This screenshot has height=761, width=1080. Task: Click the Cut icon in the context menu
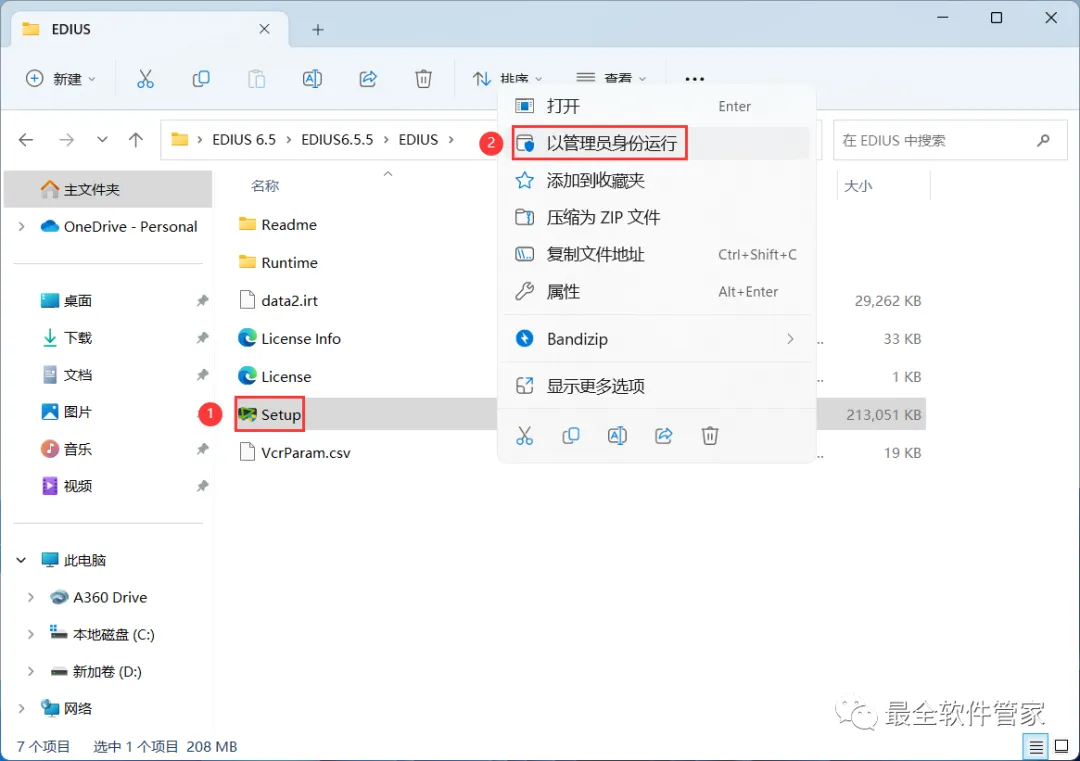point(525,436)
